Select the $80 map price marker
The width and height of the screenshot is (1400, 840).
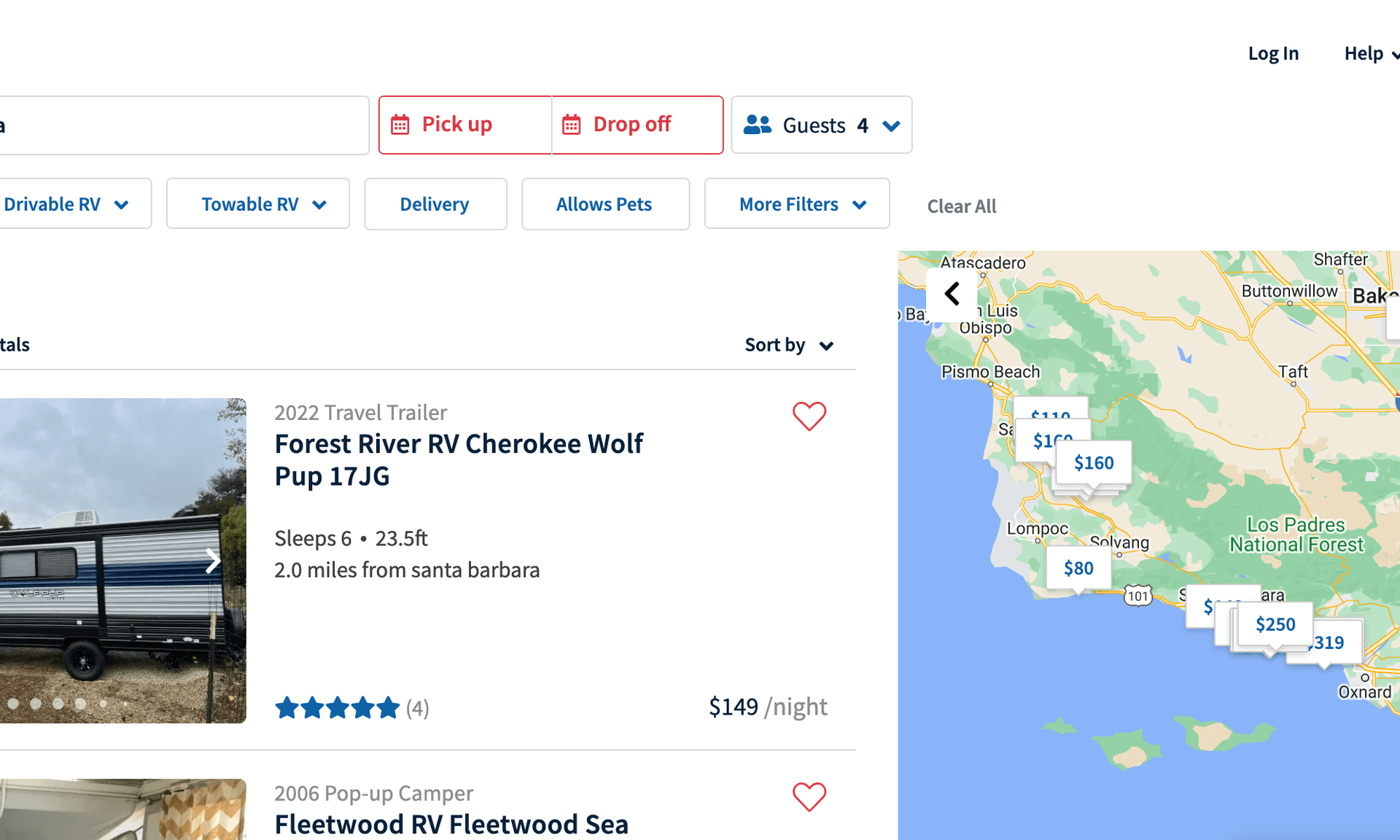point(1078,568)
